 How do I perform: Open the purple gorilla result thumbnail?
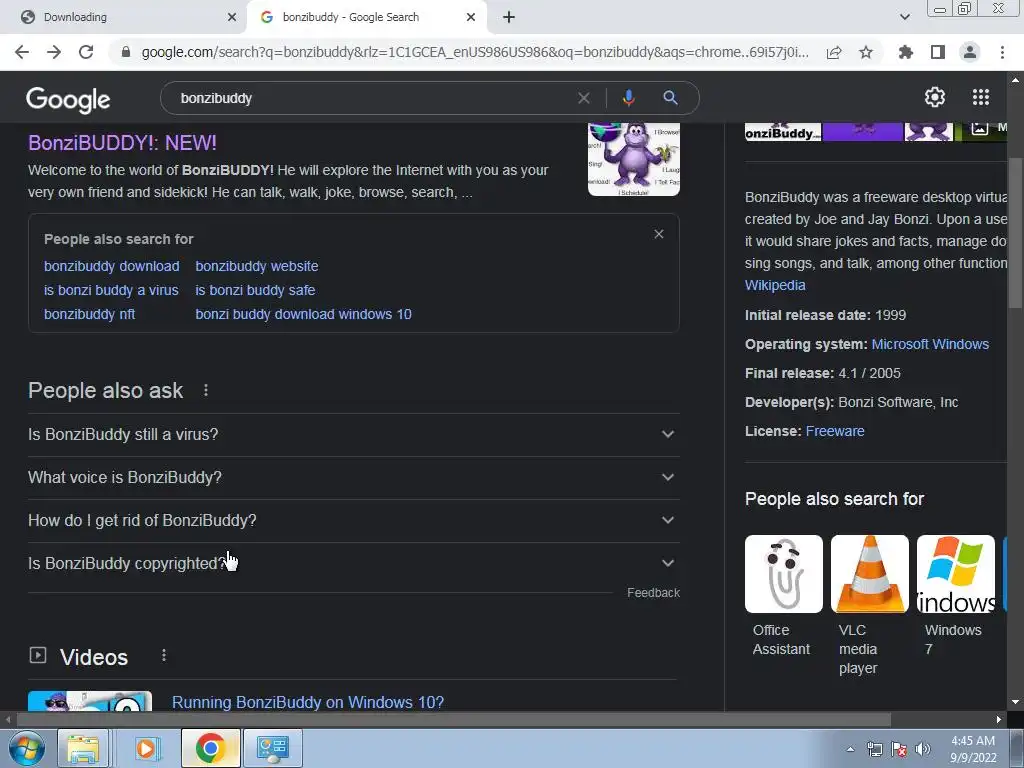633,159
